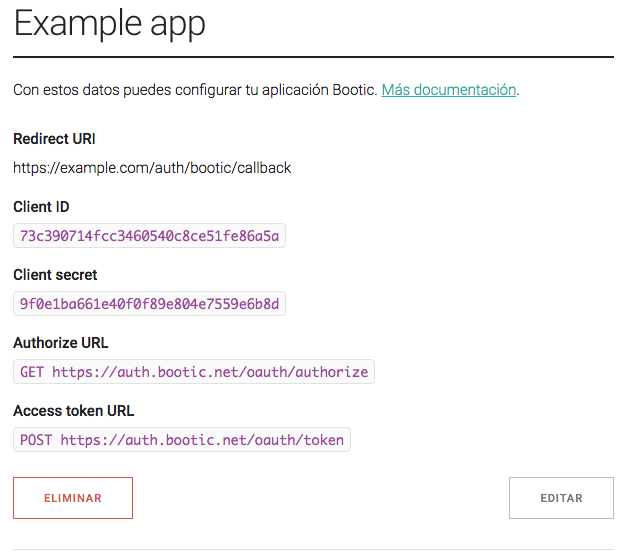The image size is (631, 558).
Task: Click the GET method in Authorize URL
Action: [32, 372]
